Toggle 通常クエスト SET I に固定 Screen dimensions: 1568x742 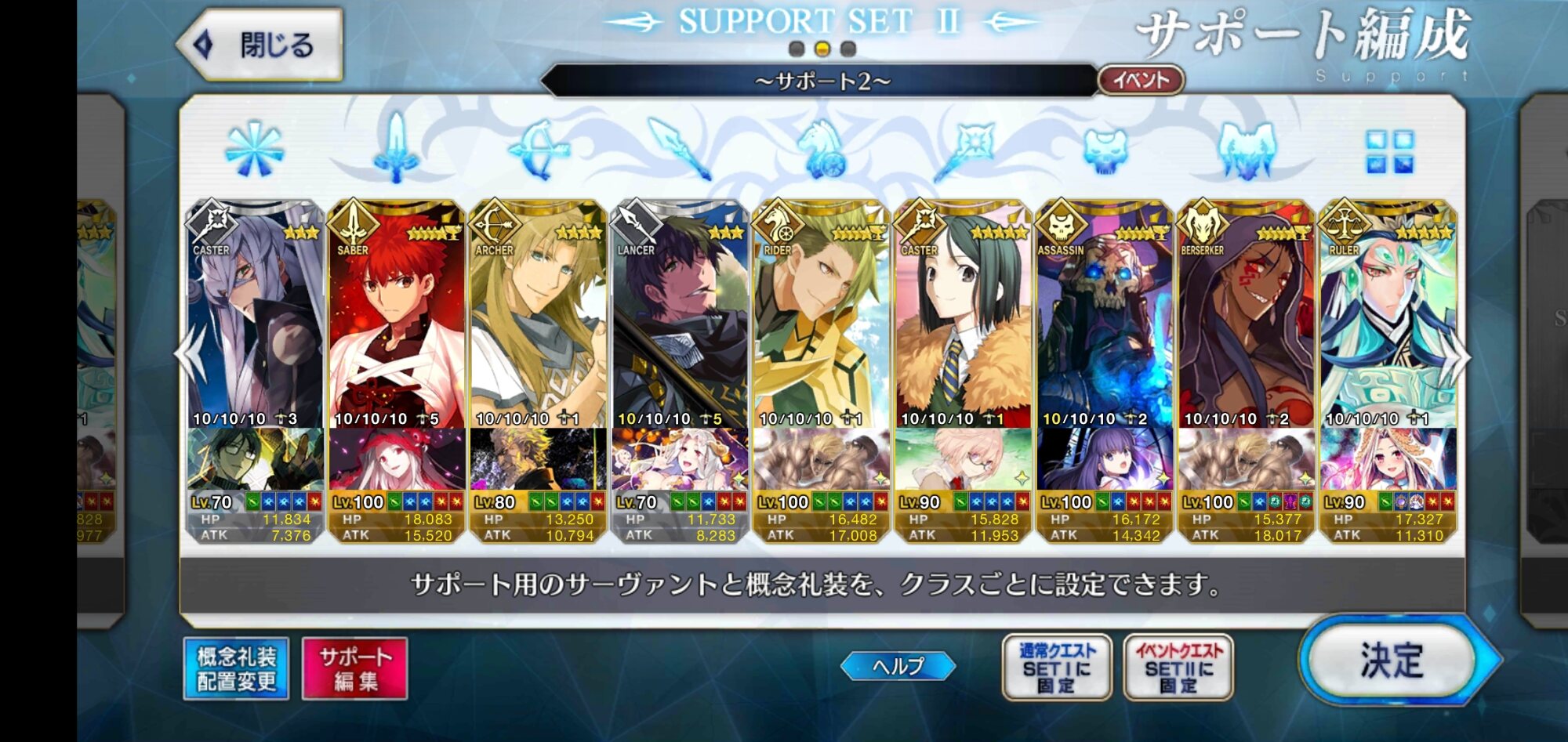1056,668
